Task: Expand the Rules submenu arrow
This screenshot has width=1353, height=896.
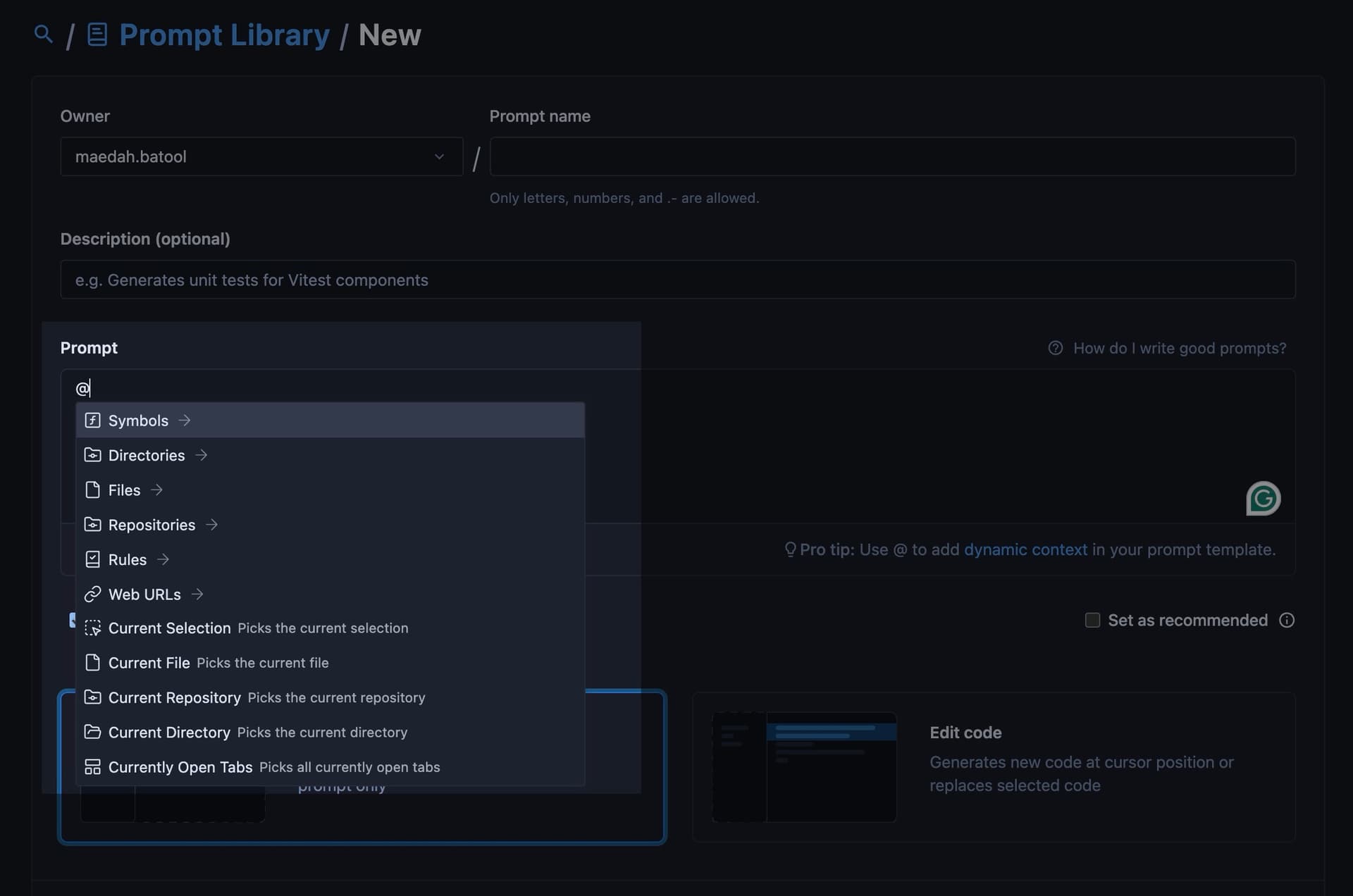Action: click(163, 559)
